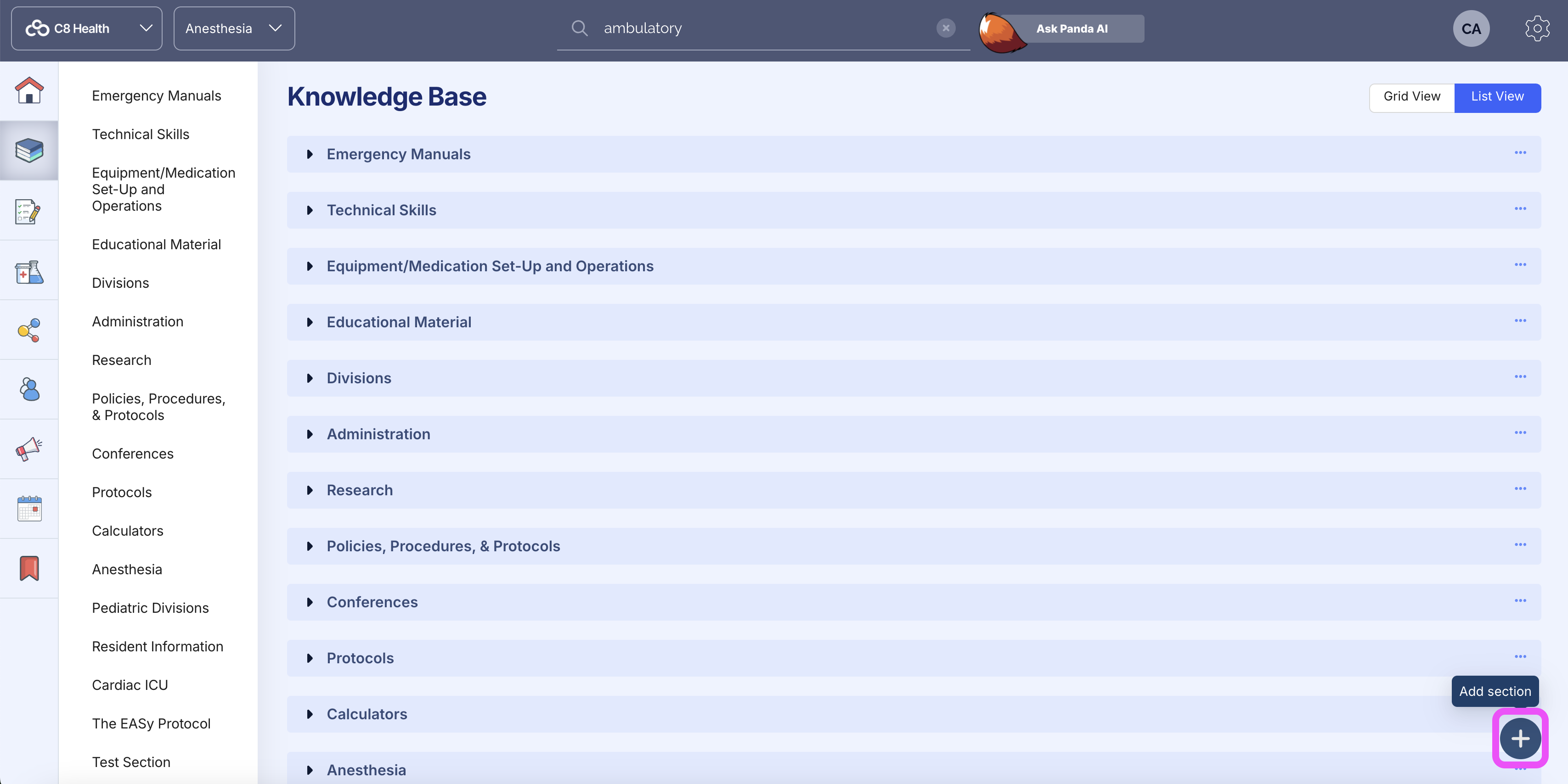Select Resident Information in left navigation

click(158, 647)
